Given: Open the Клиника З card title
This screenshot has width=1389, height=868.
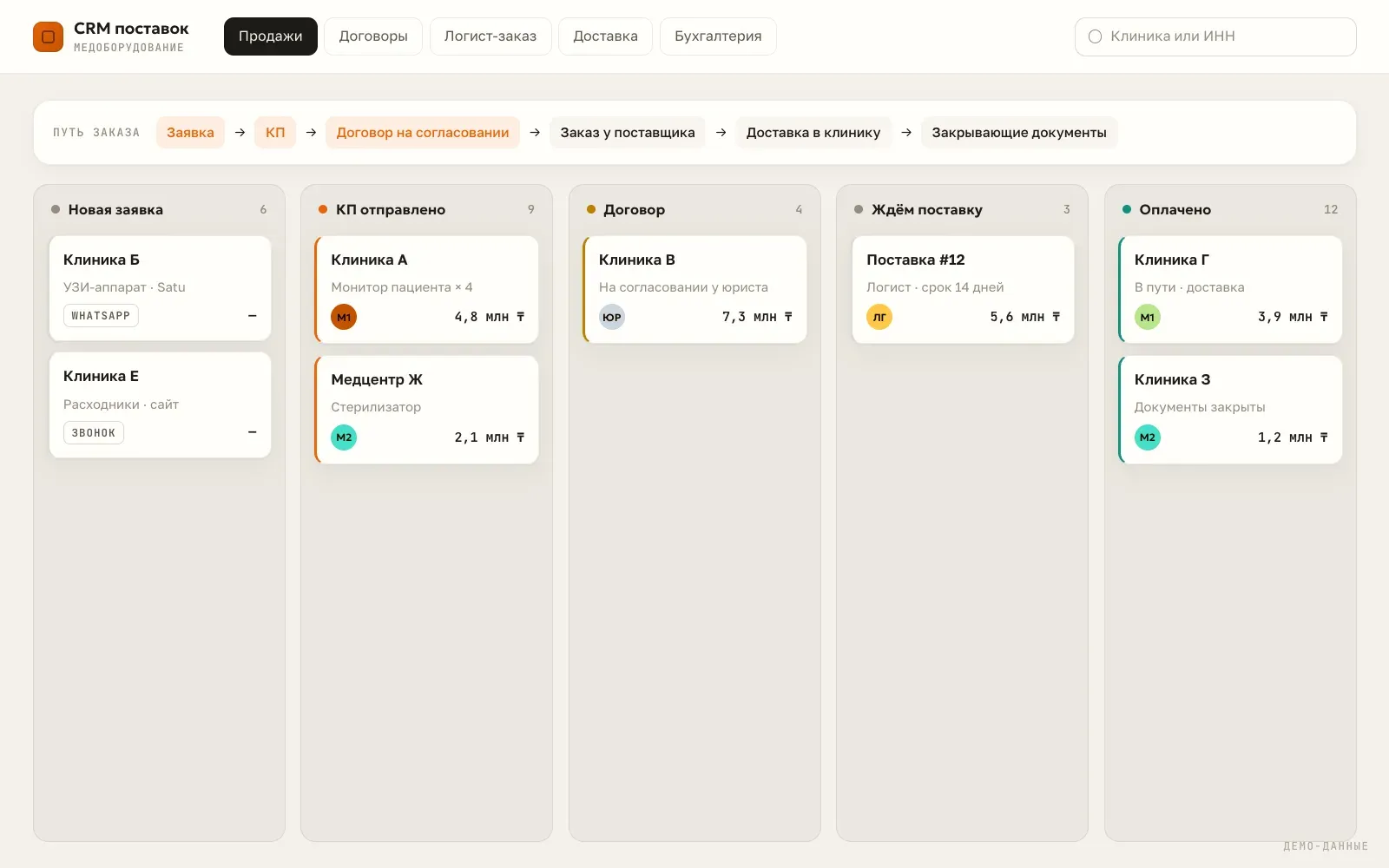Looking at the screenshot, I should pyautogui.click(x=1172, y=379).
